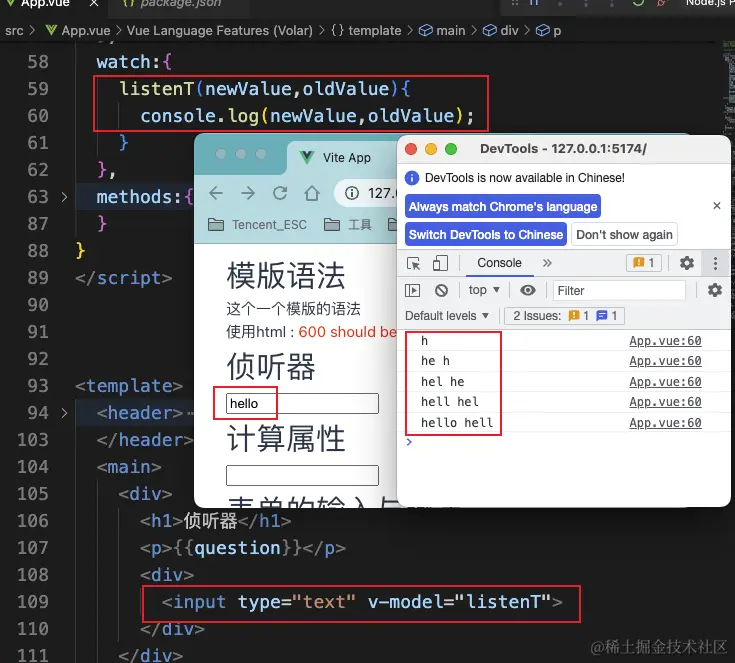Click the browser forward arrow
This screenshot has width=735, height=663.
coord(248,193)
